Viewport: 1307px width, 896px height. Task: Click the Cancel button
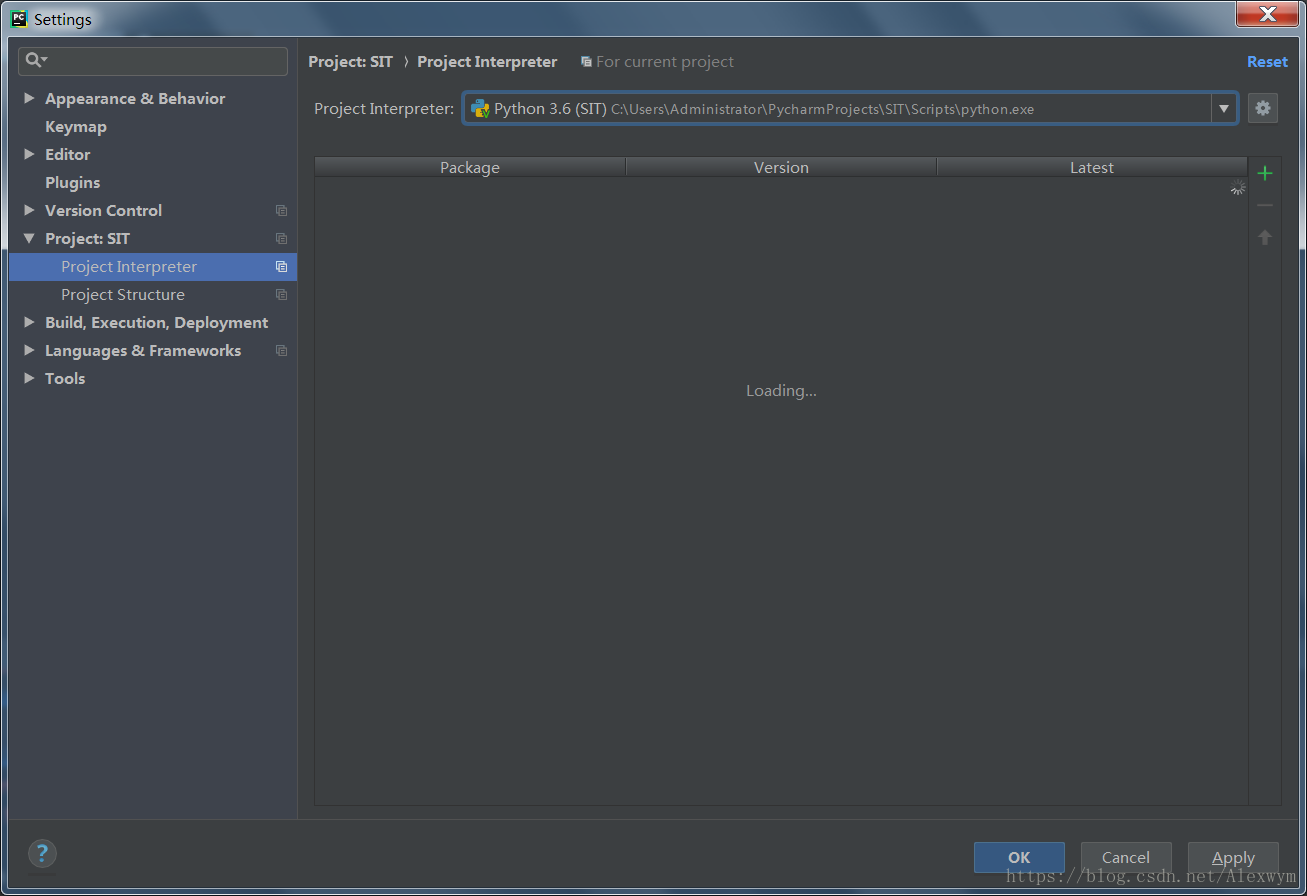pyautogui.click(x=1126, y=857)
